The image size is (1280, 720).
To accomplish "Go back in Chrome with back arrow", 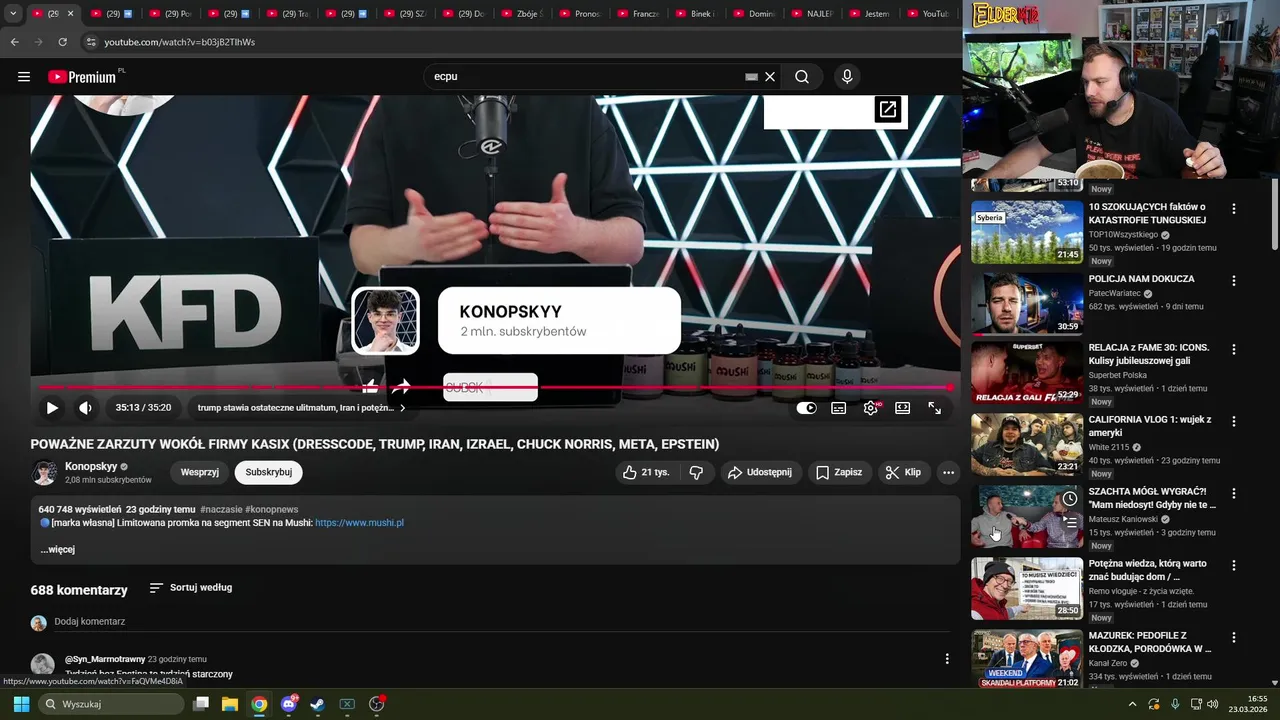I will point(14,42).
